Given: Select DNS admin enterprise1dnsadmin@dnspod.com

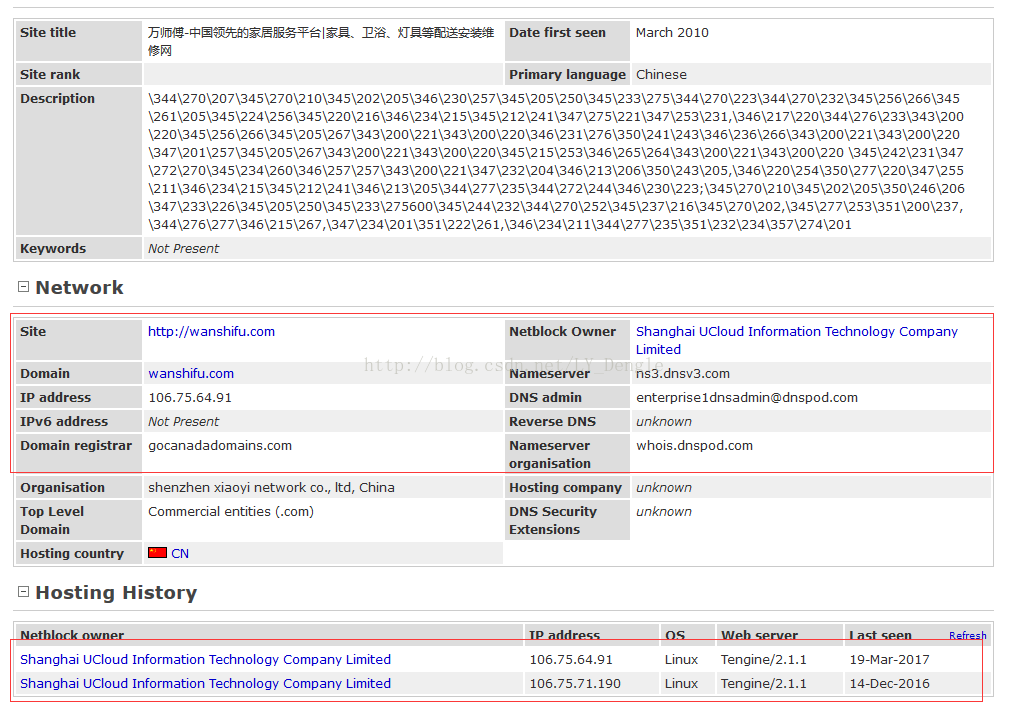Looking at the screenshot, I should [746, 397].
